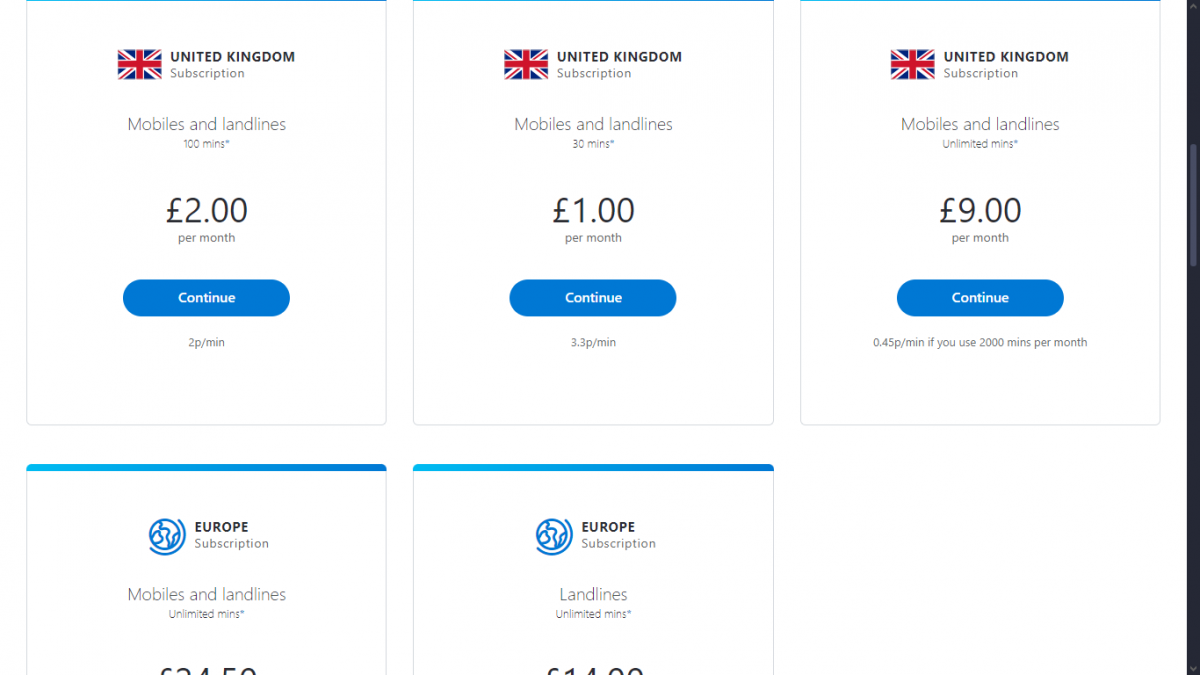The height and width of the screenshot is (675, 1200).
Task: Click UK flag icon on £2.00 plan
Action: click(139, 65)
